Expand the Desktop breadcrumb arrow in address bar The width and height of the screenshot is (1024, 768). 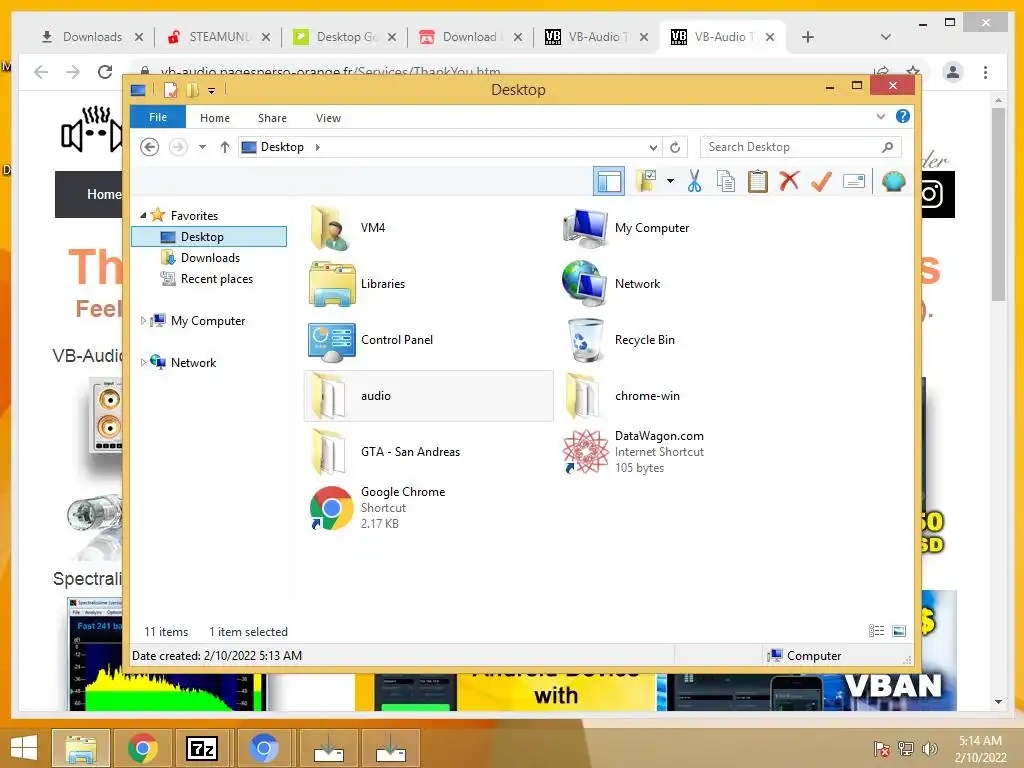tap(317, 147)
